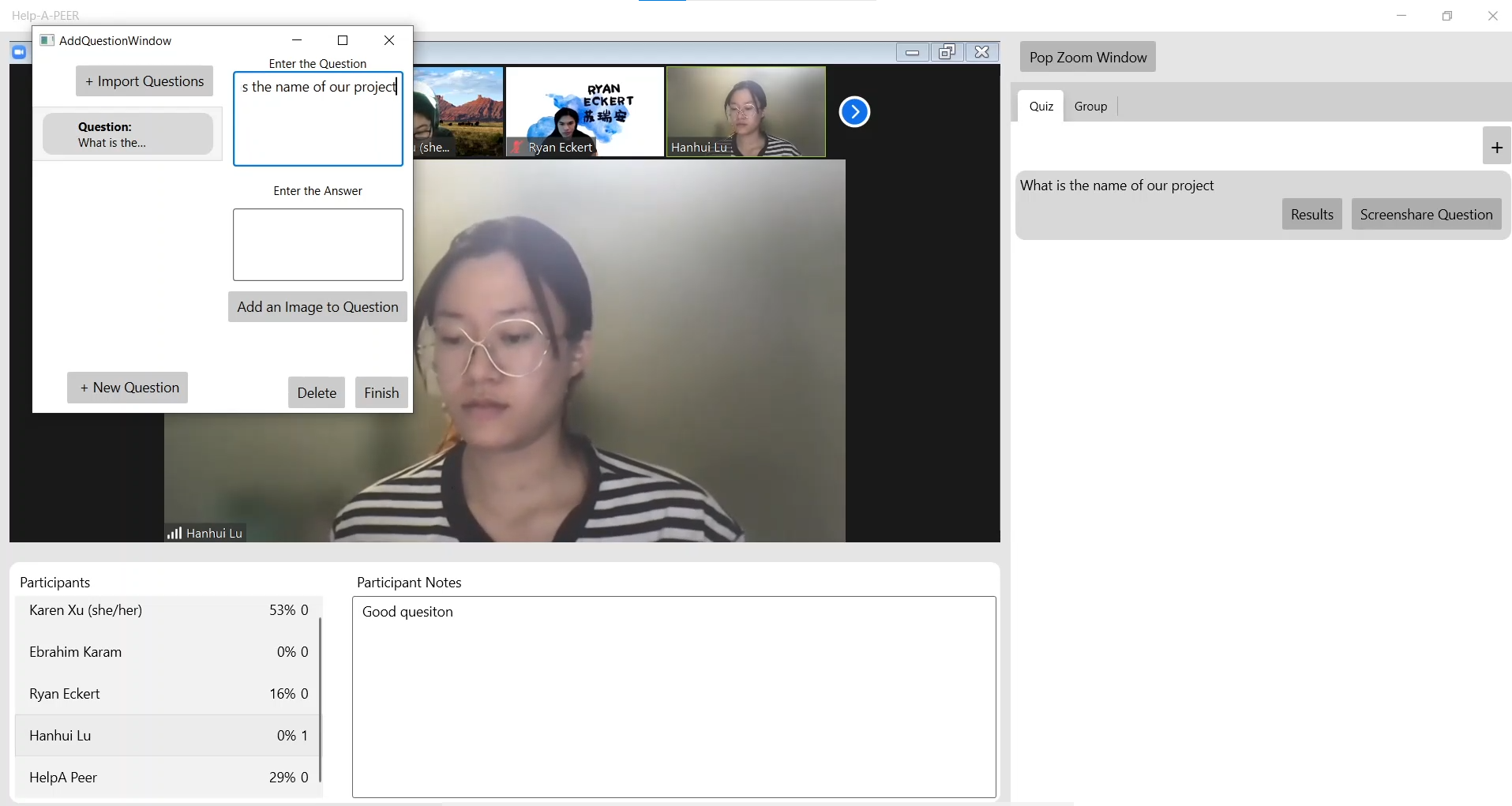
Task: Maximize the AddQuestionWindow dialog
Action: (x=343, y=40)
